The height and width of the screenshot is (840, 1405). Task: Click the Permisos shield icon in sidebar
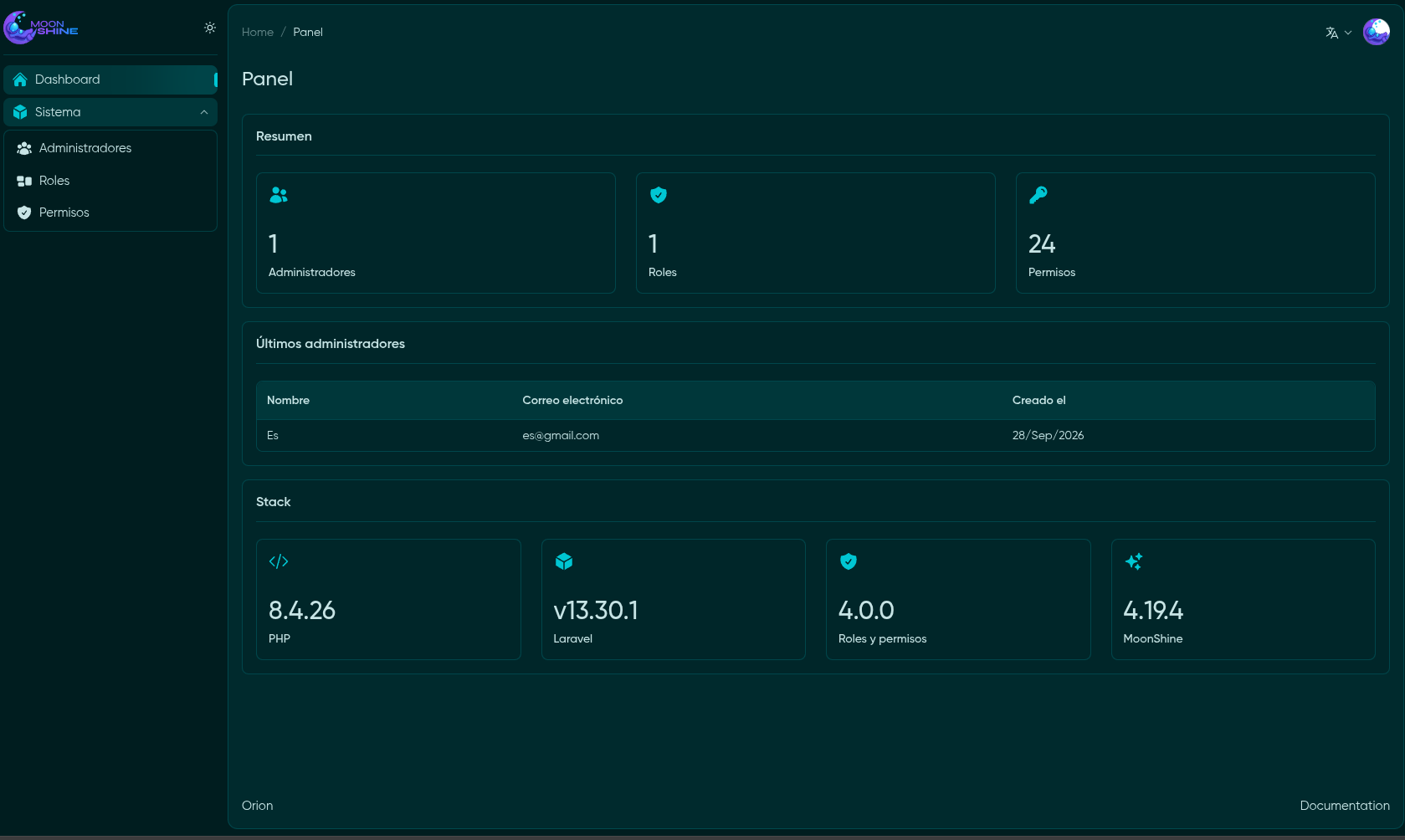pyautogui.click(x=24, y=213)
